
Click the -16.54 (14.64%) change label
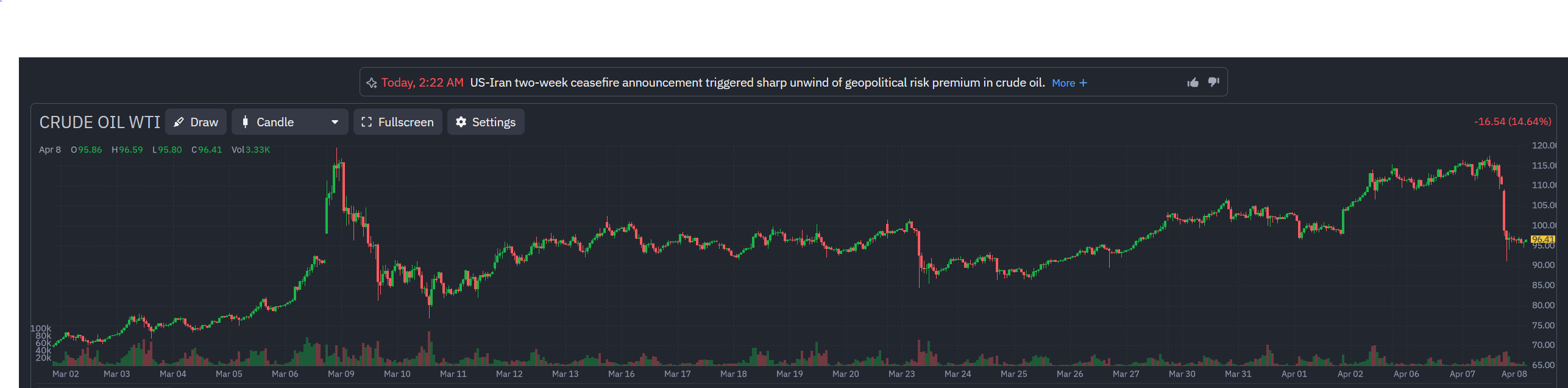(x=1513, y=121)
